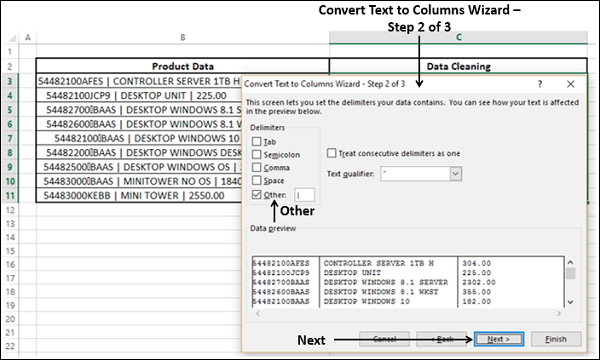The image size is (600, 360).
Task: Select column C header
Action: click(x=458, y=37)
